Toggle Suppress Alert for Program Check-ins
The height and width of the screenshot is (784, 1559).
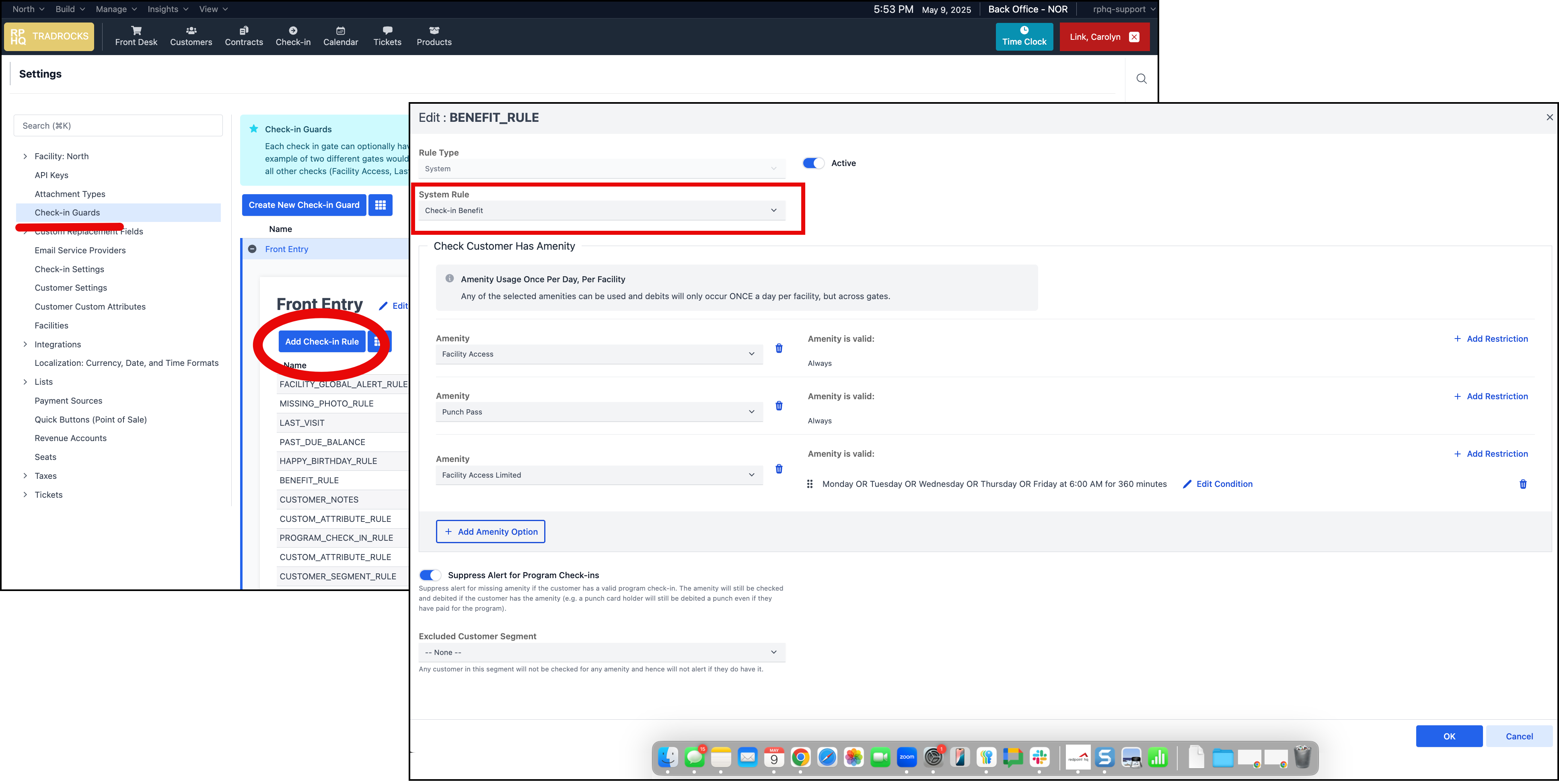point(430,575)
